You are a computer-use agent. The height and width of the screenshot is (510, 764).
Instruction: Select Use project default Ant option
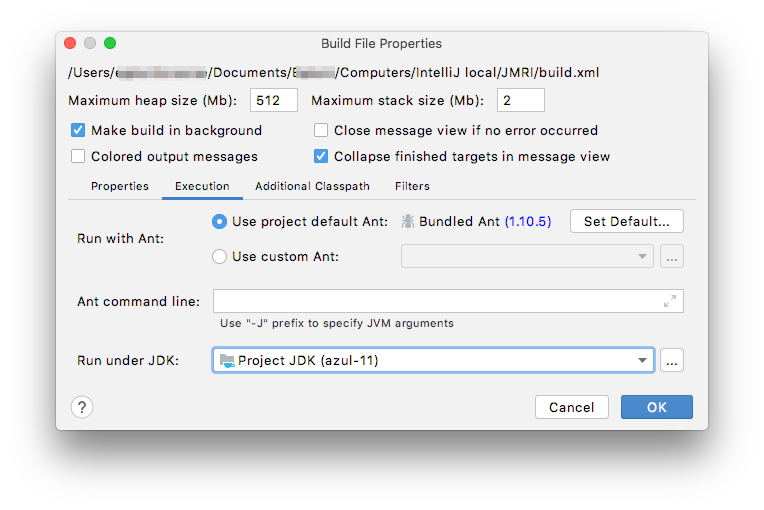[x=220, y=221]
